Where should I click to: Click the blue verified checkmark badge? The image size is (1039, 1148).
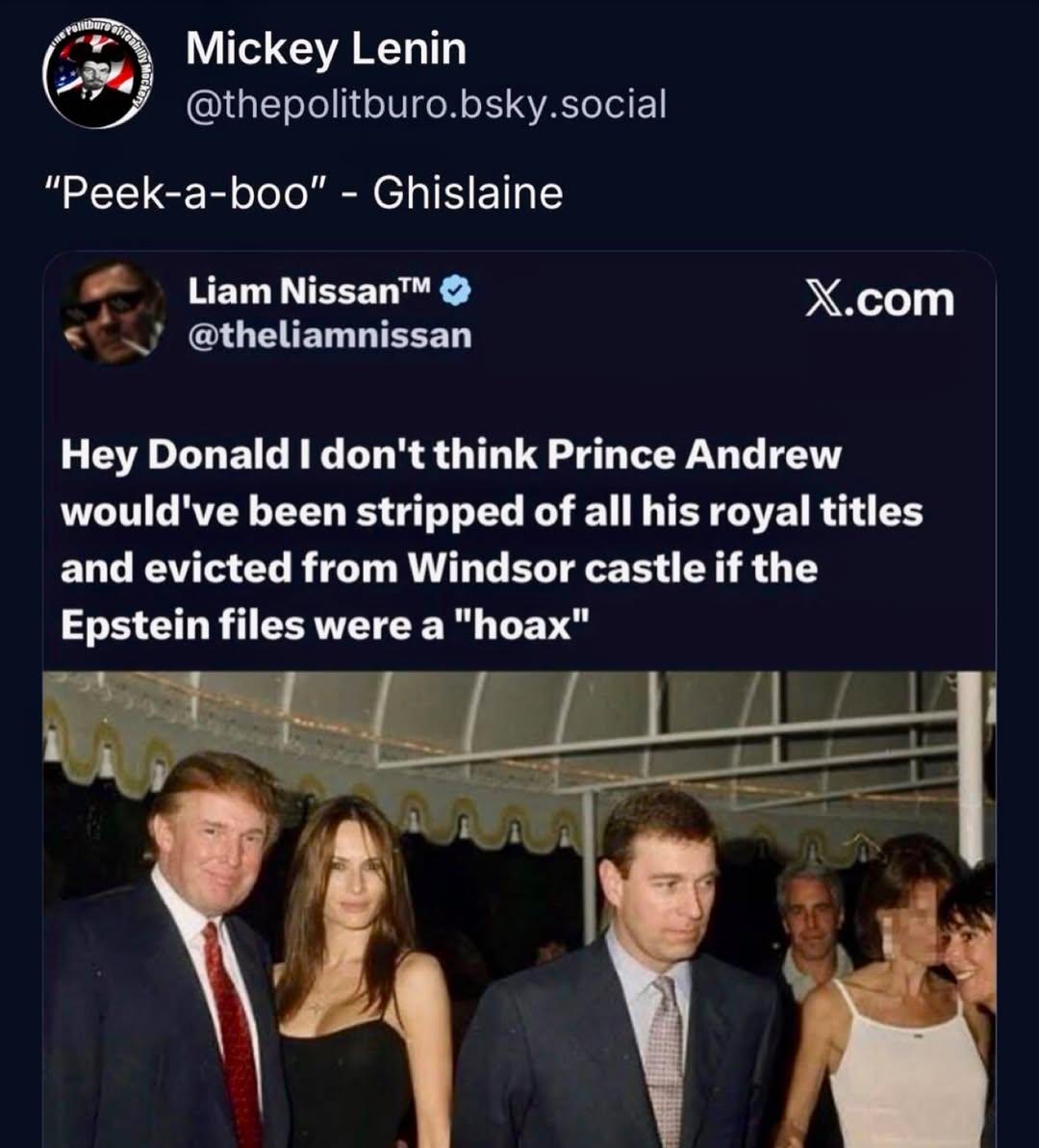pyautogui.click(x=455, y=290)
